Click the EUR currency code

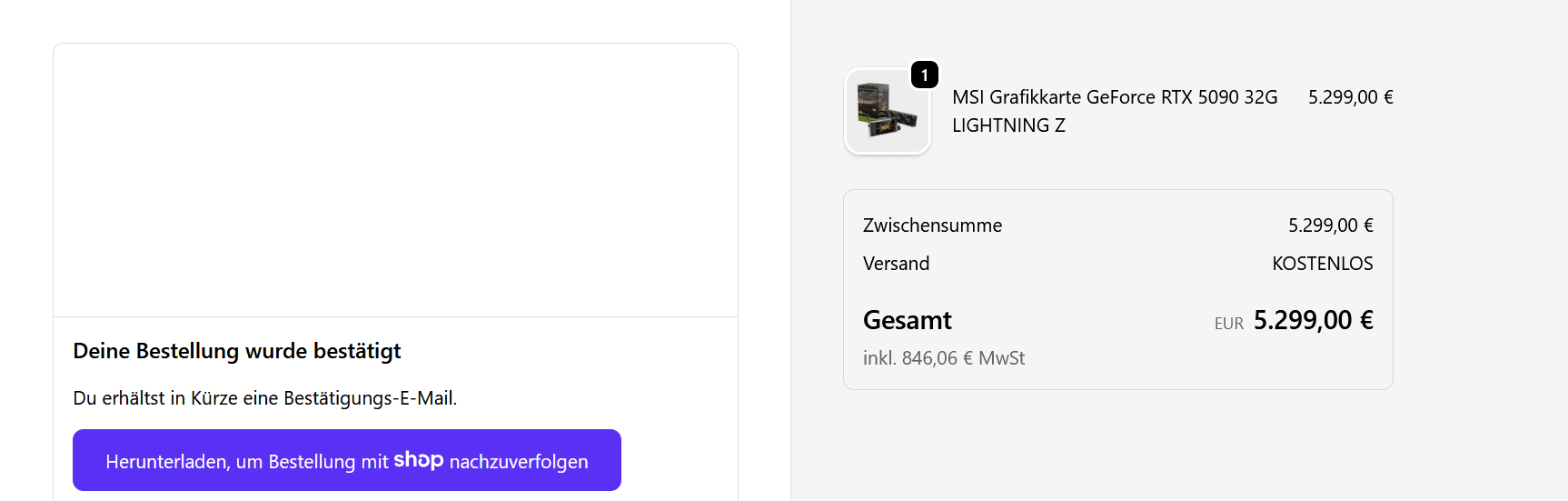(1228, 324)
